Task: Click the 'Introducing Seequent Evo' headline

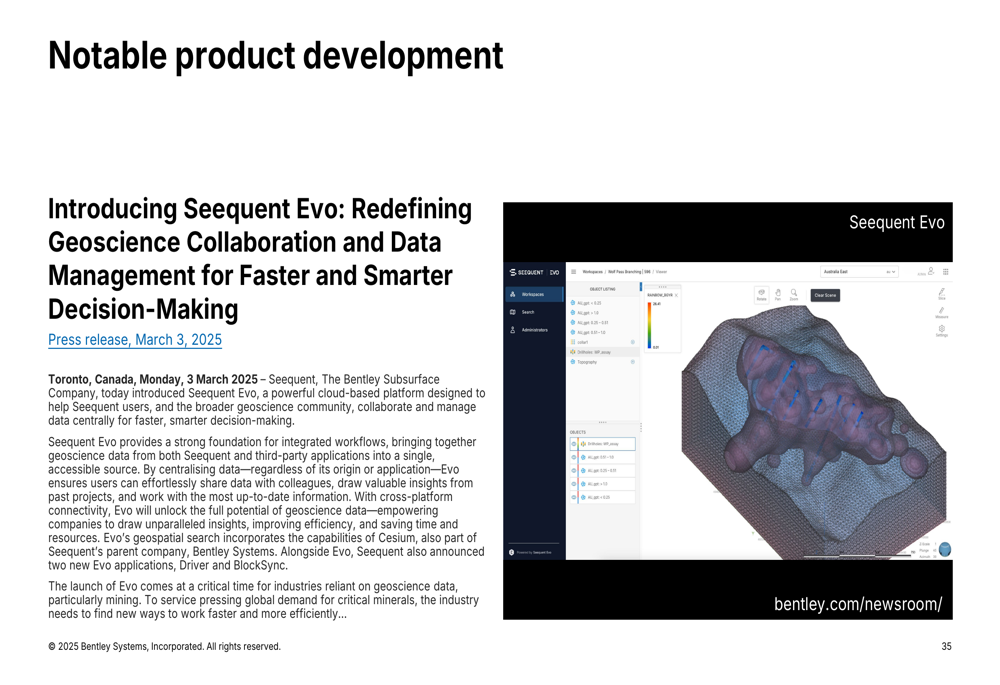Action: tap(260, 259)
